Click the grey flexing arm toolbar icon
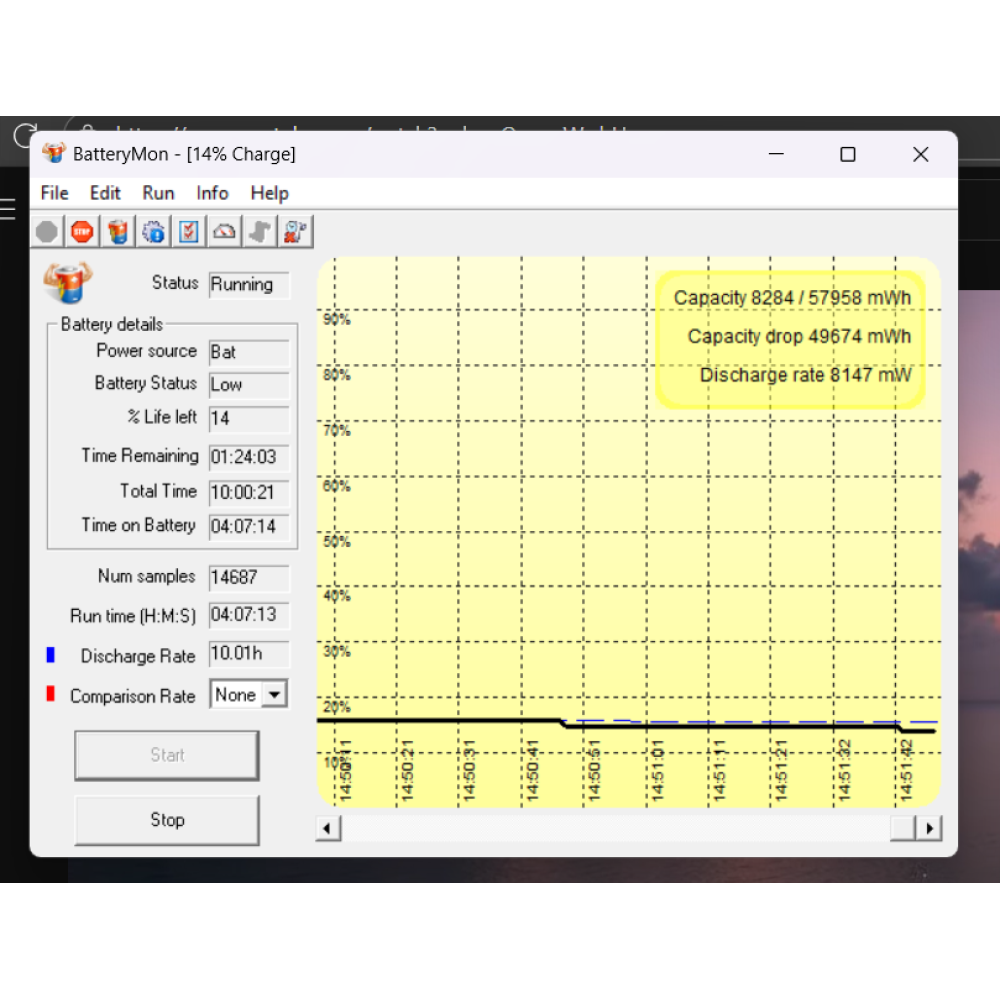The height and width of the screenshot is (1000, 1000). pyautogui.click(x=260, y=232)
